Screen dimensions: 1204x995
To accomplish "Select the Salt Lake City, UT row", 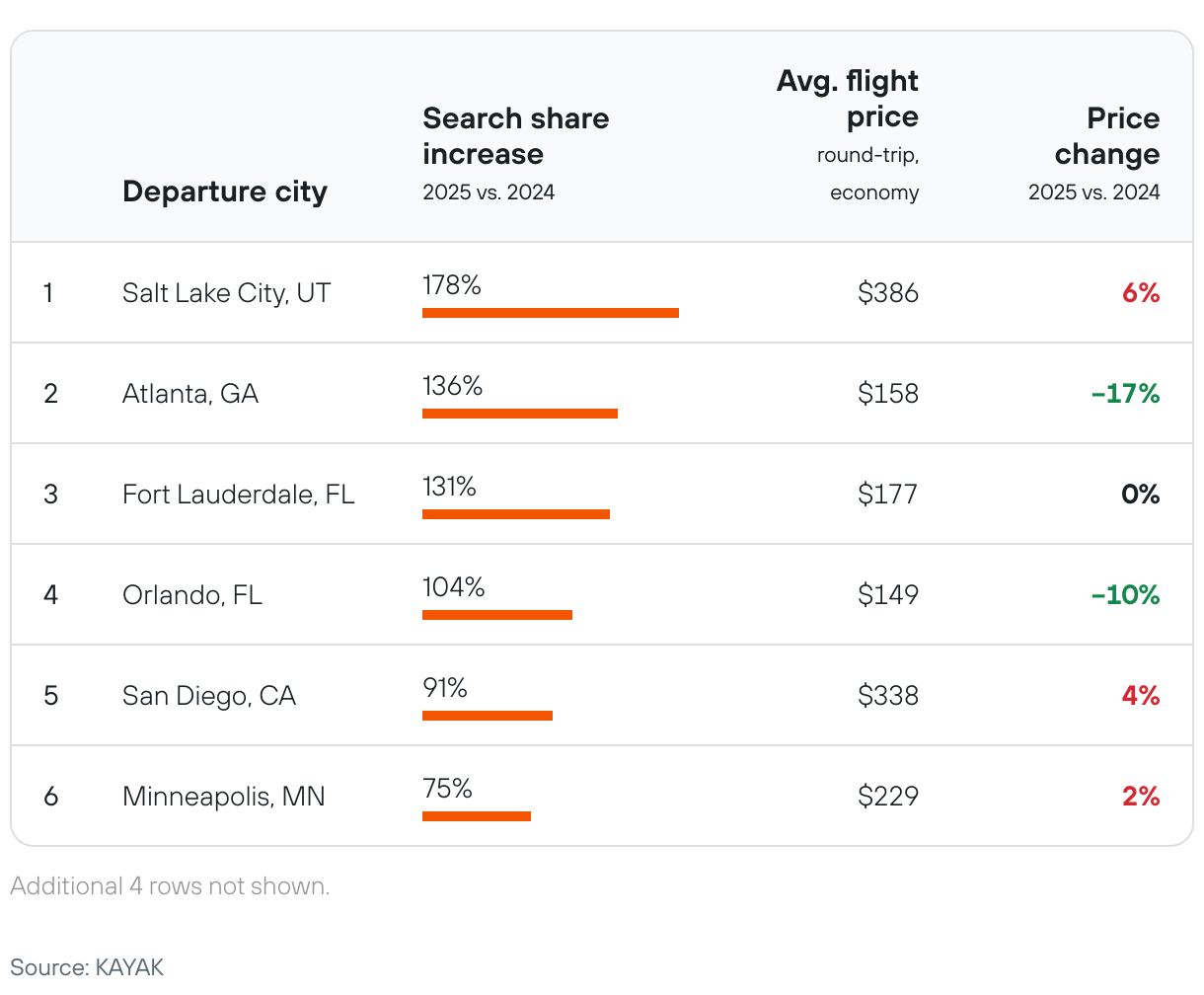I will click(x=226, y=293).
